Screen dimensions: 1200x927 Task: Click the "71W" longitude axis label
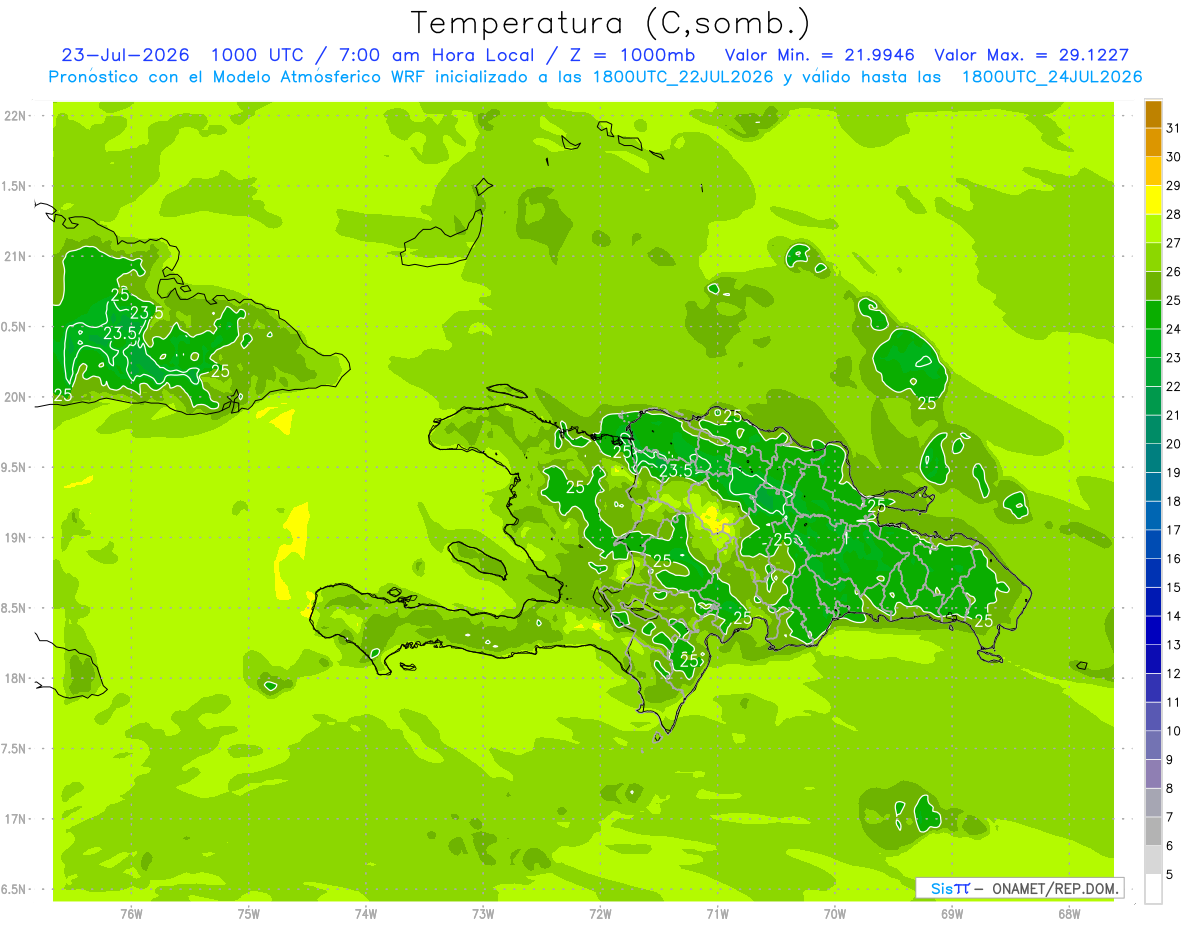tap(717, 914)
